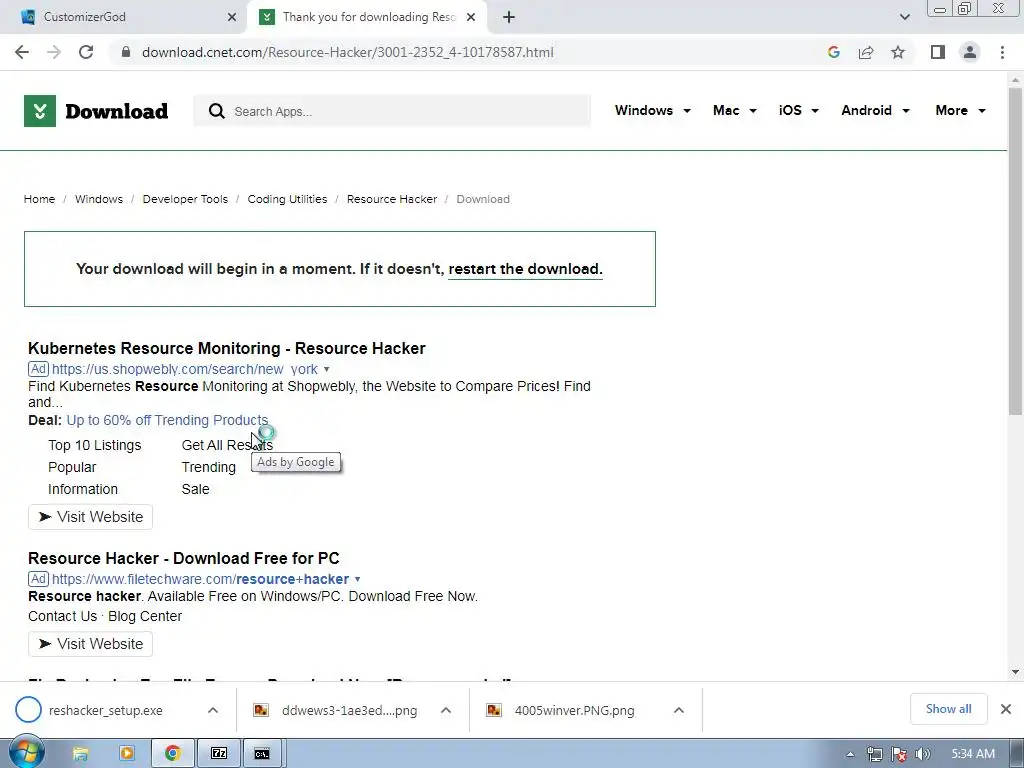Click the site security padlock icon

126,52
